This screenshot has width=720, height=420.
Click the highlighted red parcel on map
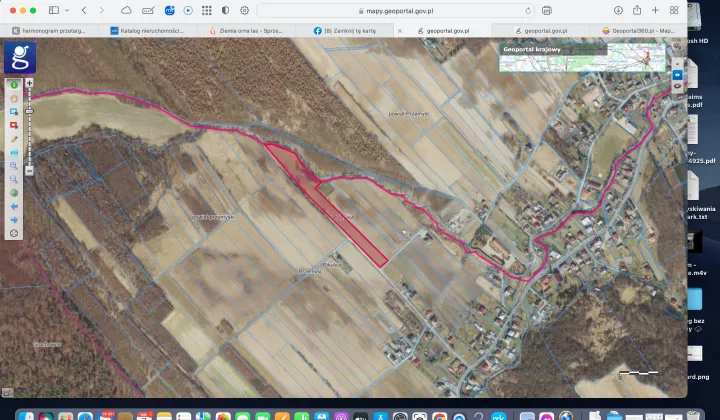pos(327,204)
